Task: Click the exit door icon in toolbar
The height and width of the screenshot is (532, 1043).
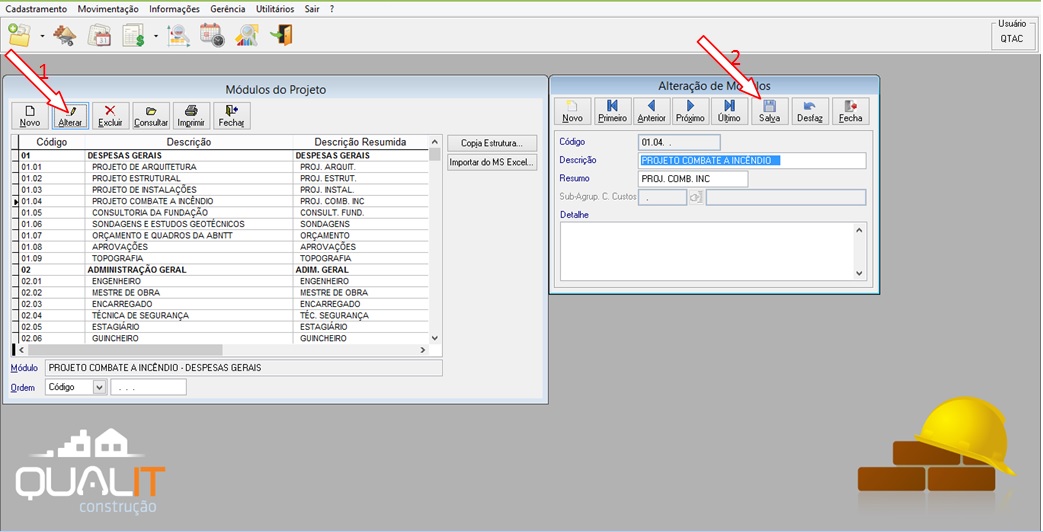Action: pyautogui.click(x=281, y=35)
